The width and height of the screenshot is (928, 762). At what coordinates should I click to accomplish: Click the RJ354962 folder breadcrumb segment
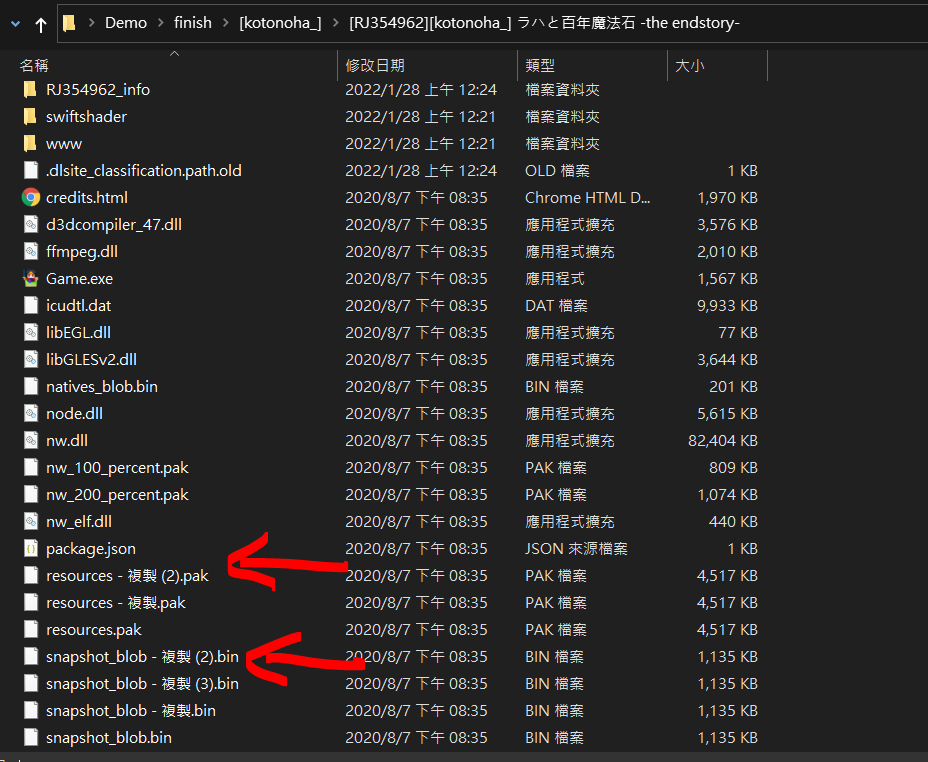(x=544, y=22)
